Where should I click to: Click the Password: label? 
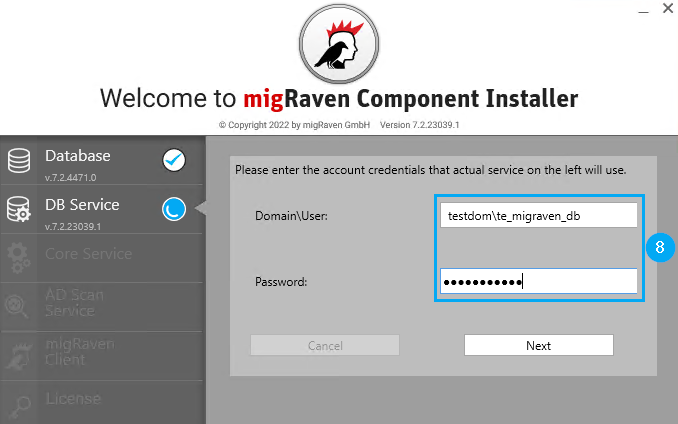coord(281,282)
